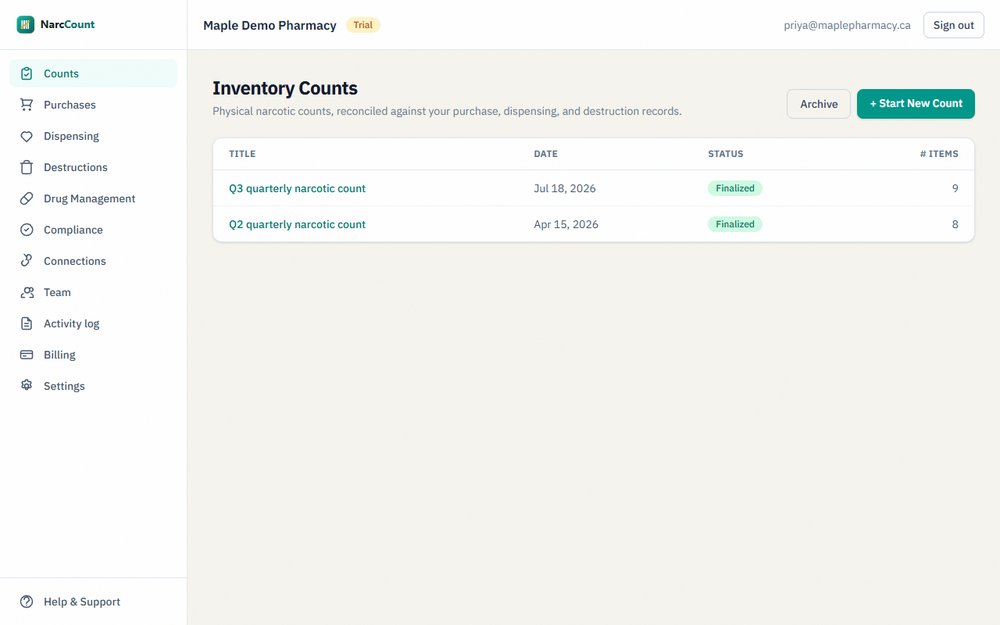Screen dimensions: 1000x625
Task: Click the Maple Demo Pharmacy name
Action: tap(270, 26)
